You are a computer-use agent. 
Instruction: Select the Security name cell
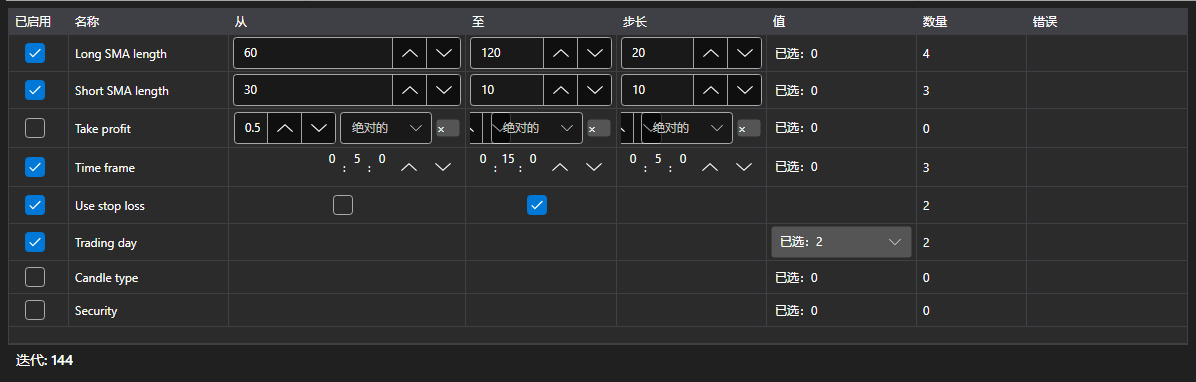149,310
